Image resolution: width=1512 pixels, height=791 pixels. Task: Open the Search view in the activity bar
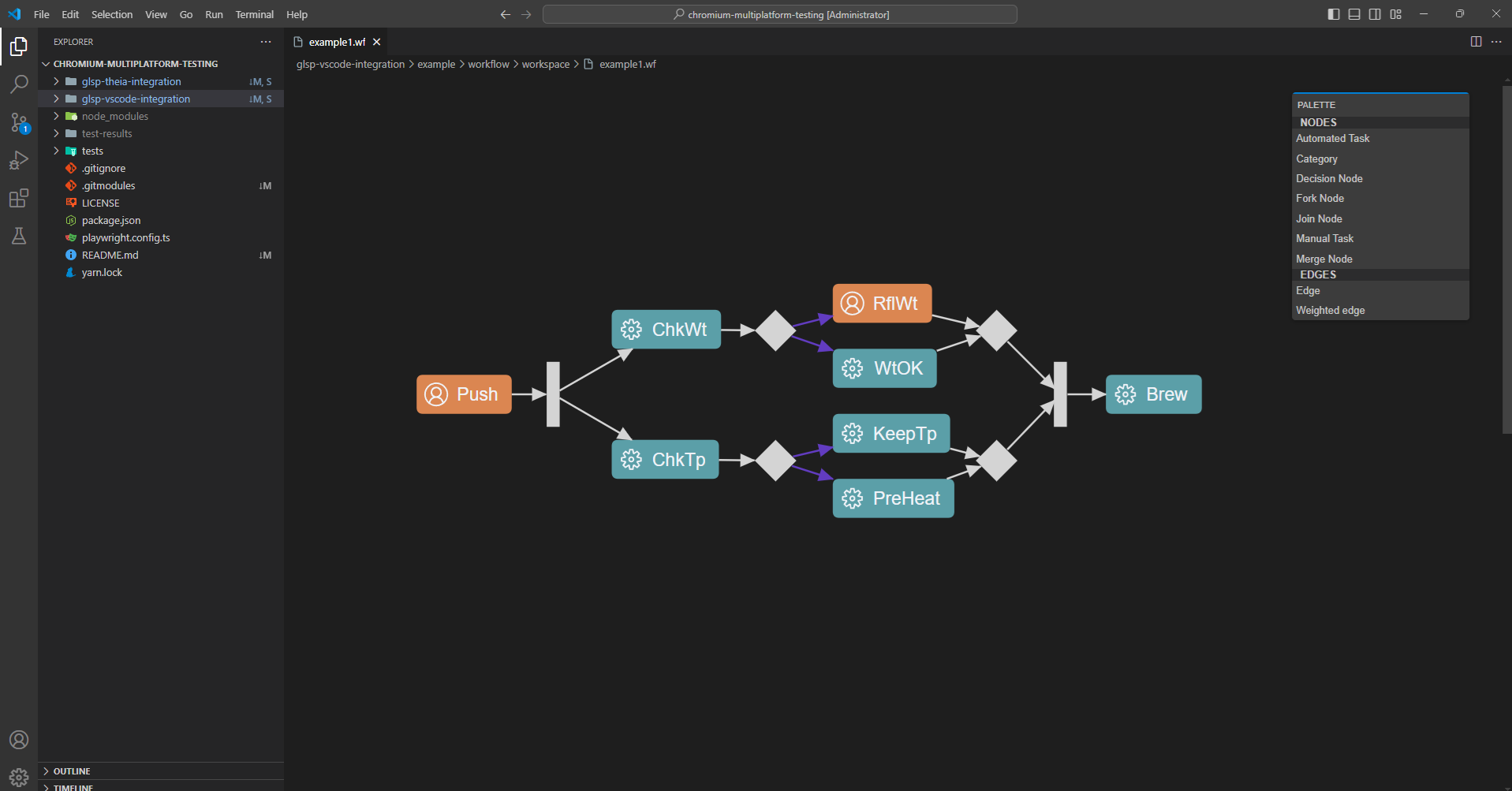point(19,84)
